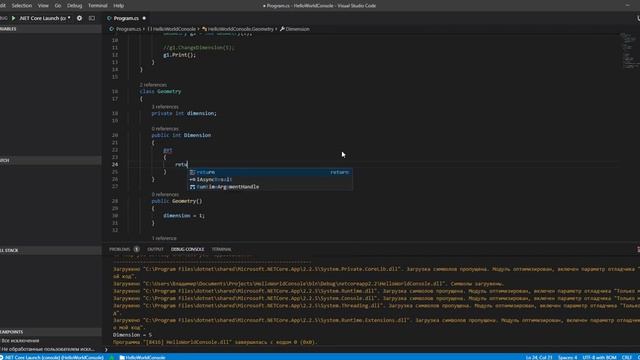The width and height of the screenshot is (640, 360).
Task: Open the View menu
Action: [43, 6]
